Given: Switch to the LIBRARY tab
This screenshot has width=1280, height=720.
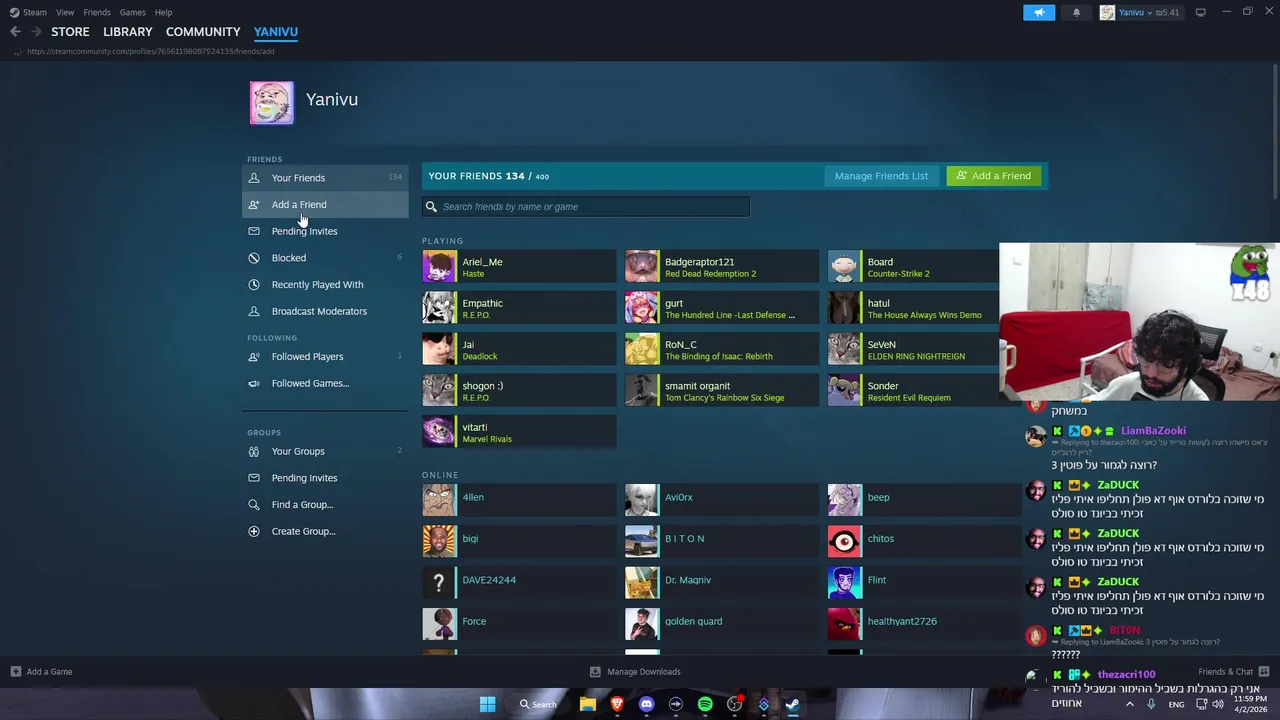Looking at the screenshot, I should [128, 32].
